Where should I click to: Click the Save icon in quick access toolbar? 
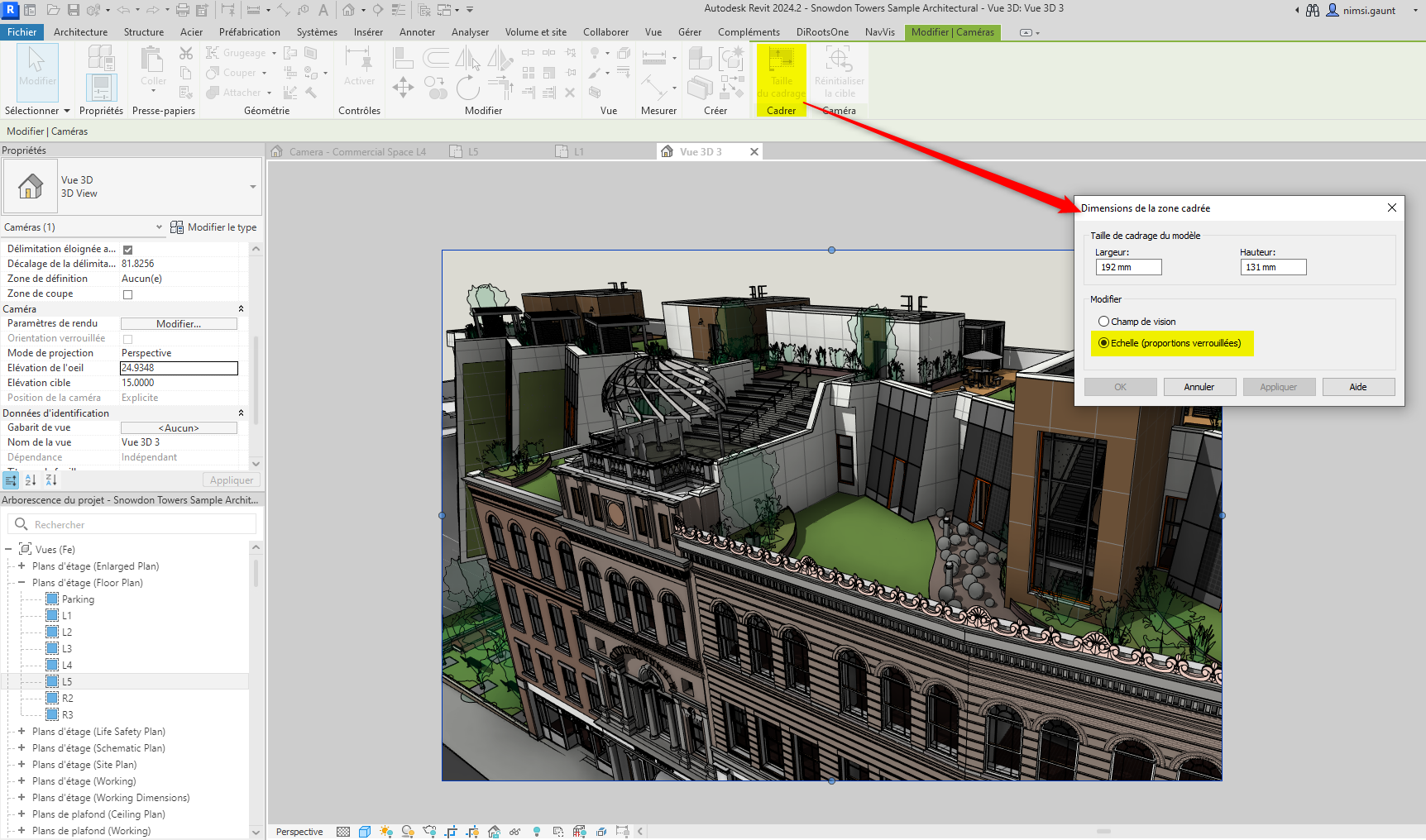tap(74, 10)
